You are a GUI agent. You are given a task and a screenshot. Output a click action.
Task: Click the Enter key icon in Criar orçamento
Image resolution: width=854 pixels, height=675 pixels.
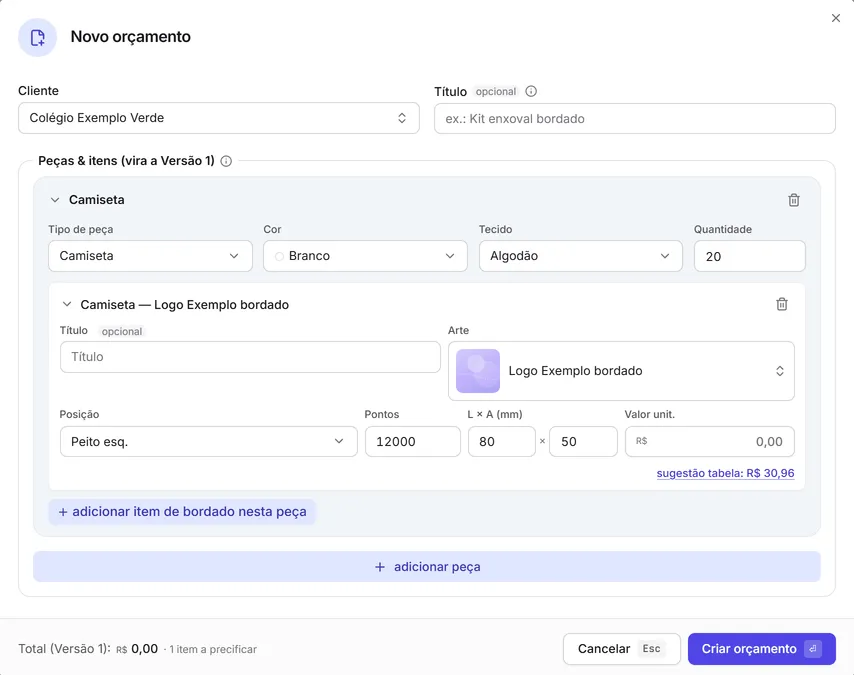click(x=813, y=649)
